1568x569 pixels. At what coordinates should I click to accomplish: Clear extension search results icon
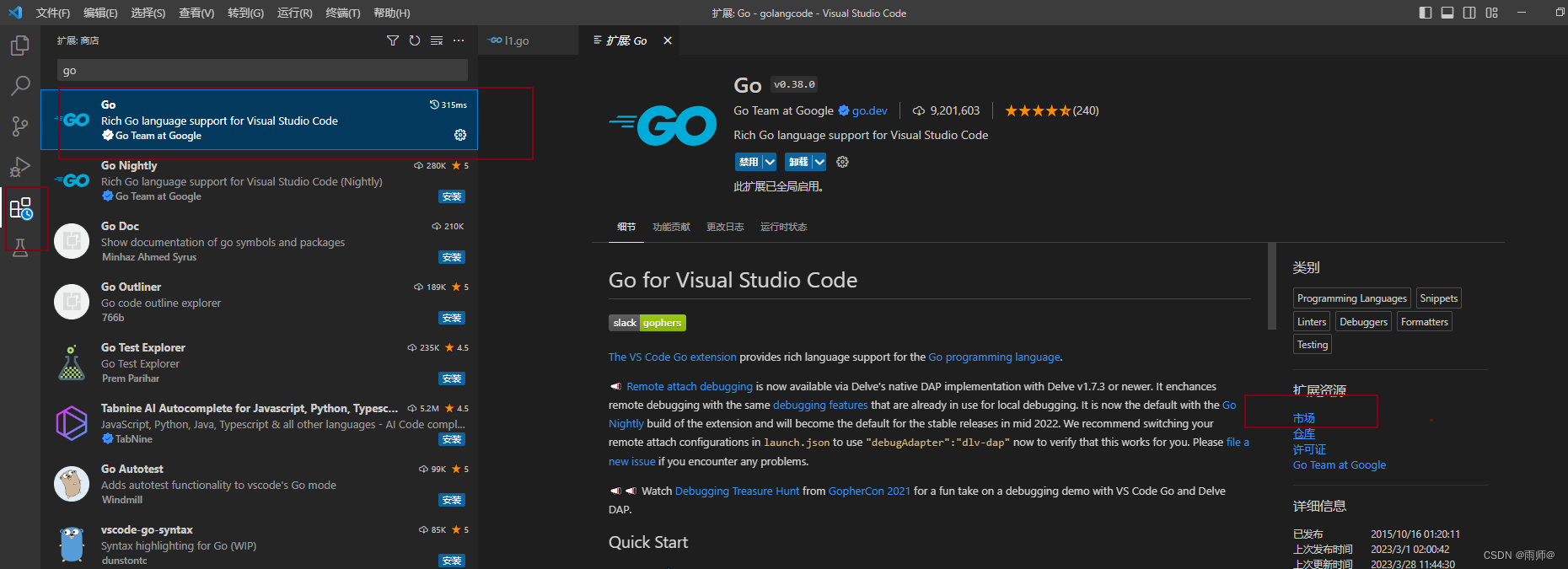(x=437, y=40)
